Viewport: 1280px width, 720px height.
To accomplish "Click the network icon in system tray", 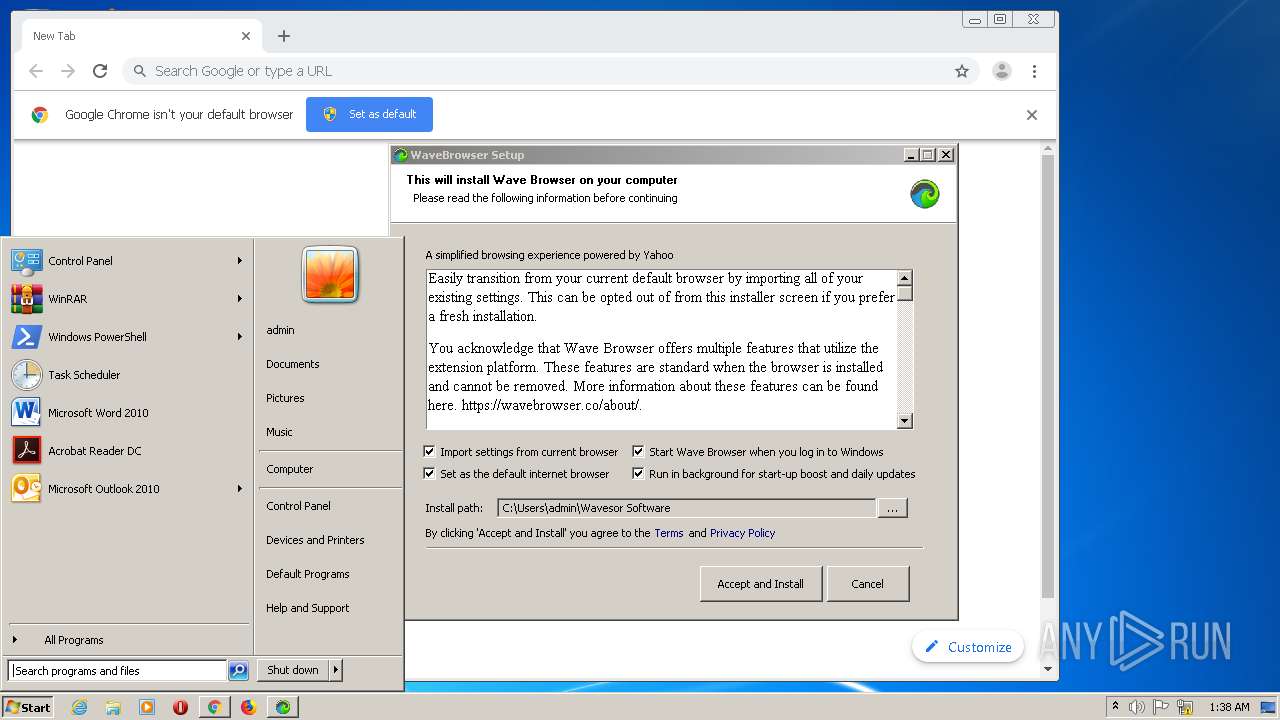I will [1185, 707].
